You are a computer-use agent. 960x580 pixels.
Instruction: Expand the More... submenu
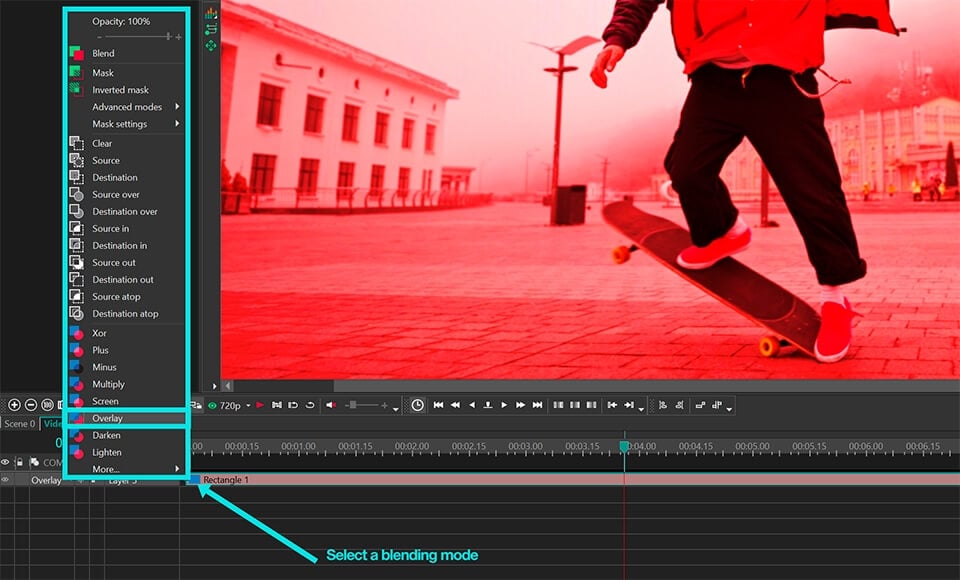point(126,469)
